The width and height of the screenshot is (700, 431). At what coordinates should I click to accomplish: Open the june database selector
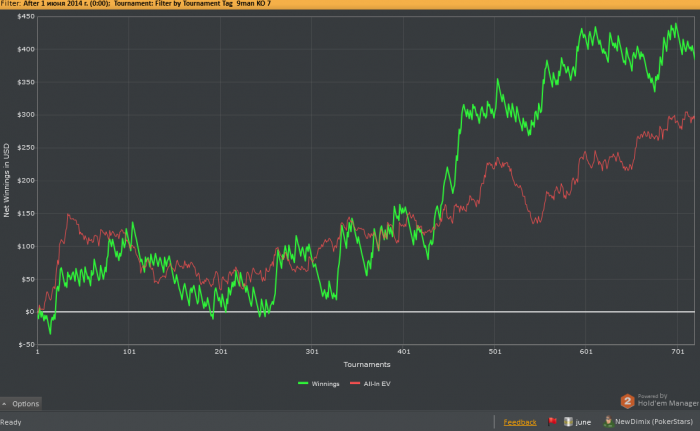(583, 422)
